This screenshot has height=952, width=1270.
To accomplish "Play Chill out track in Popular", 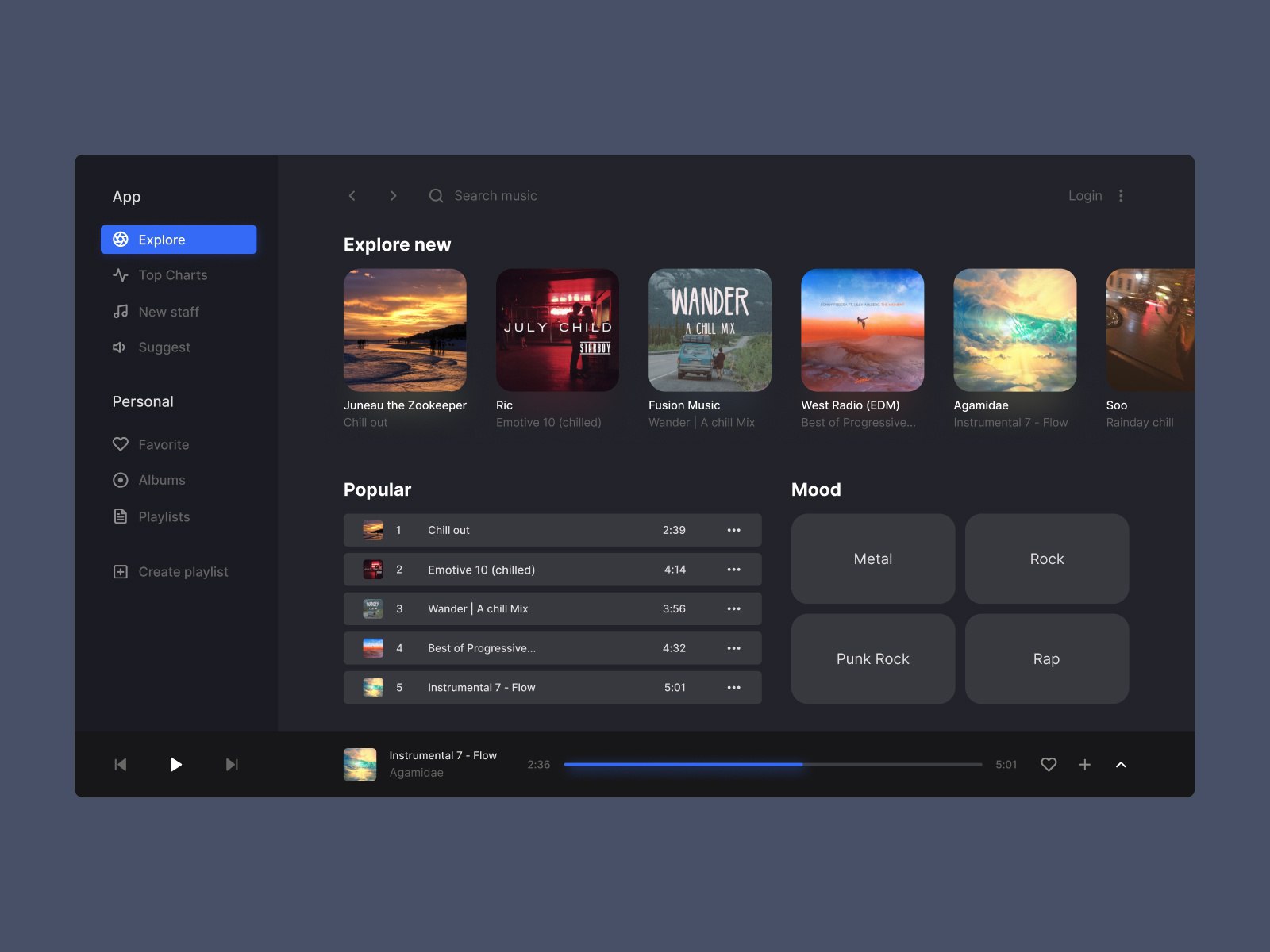I will click(x=552, y=530).
